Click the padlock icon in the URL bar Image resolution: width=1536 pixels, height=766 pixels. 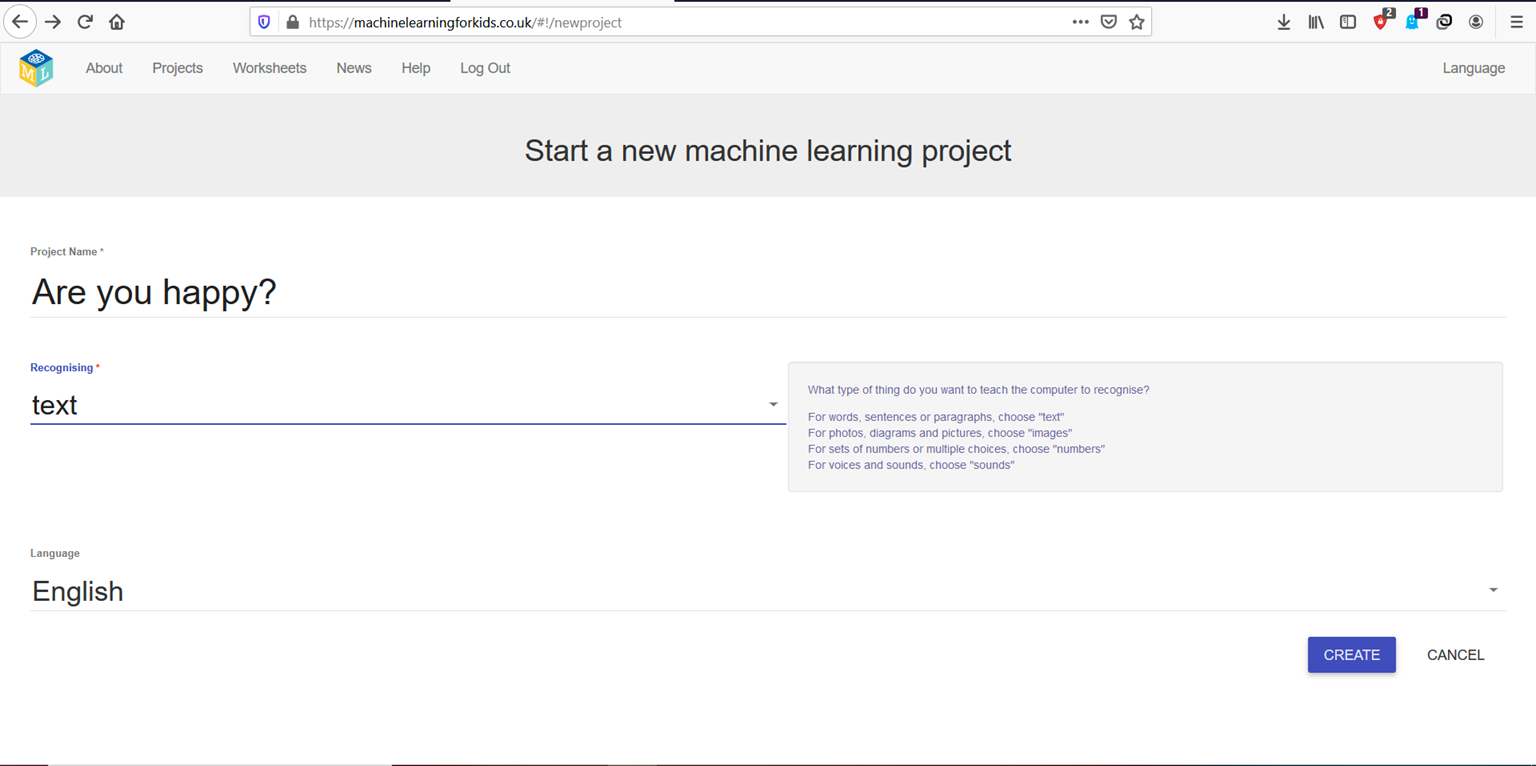(291, 21)
